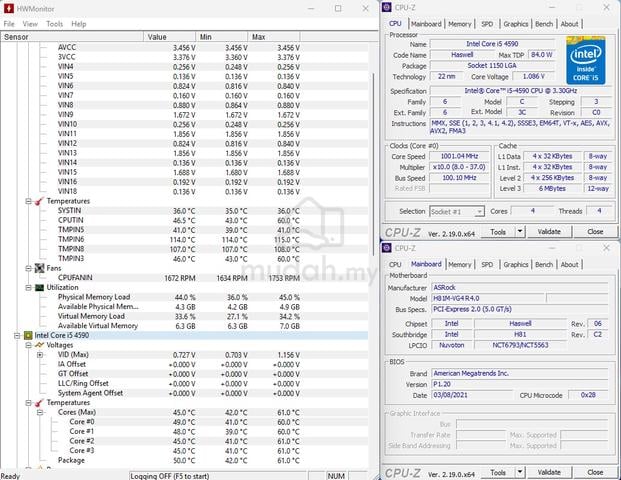Image resolution: width=621 pixels, height=480 pixels.
Task: Click the HWMonitor app icon in title bar
Action: (x=8, y=8)
